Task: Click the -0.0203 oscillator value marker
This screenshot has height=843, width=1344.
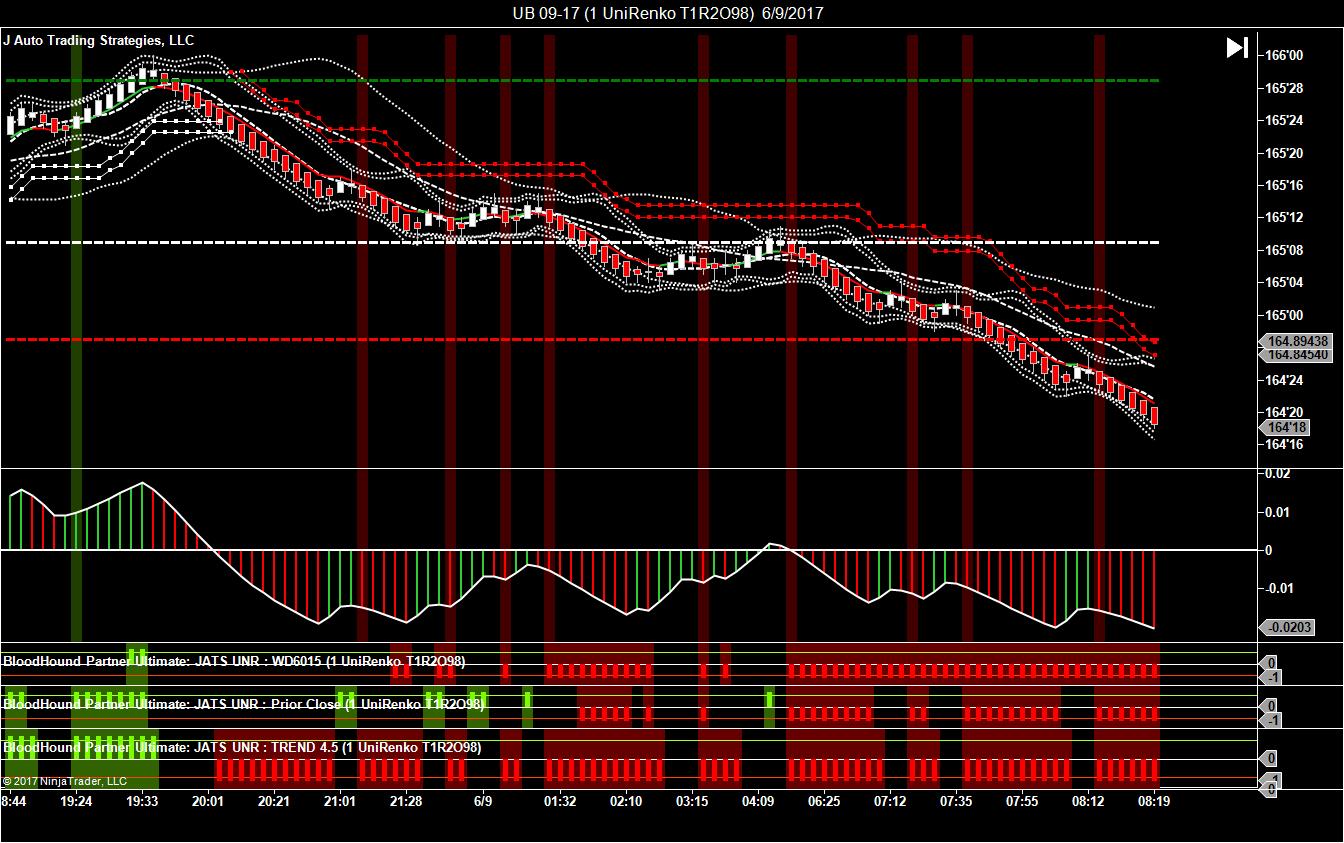Action: [x=1287, y=628]
